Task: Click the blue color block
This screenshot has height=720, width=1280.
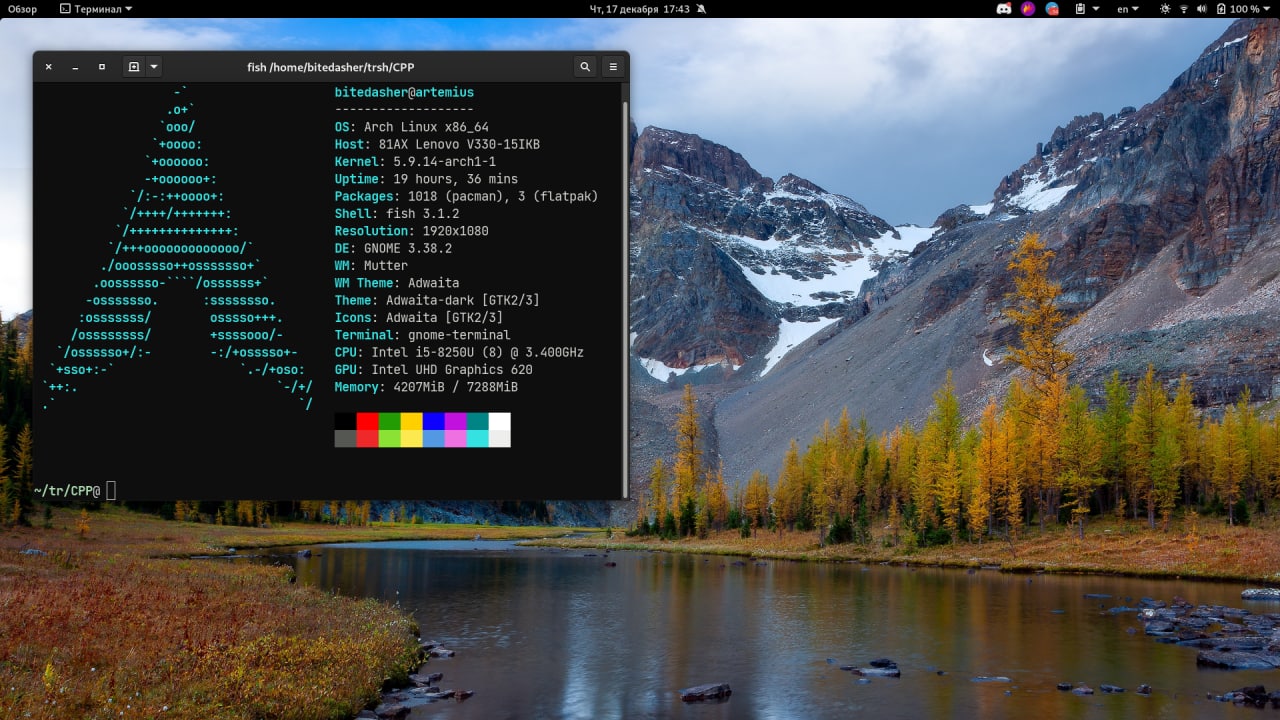Action: point(433,421)
